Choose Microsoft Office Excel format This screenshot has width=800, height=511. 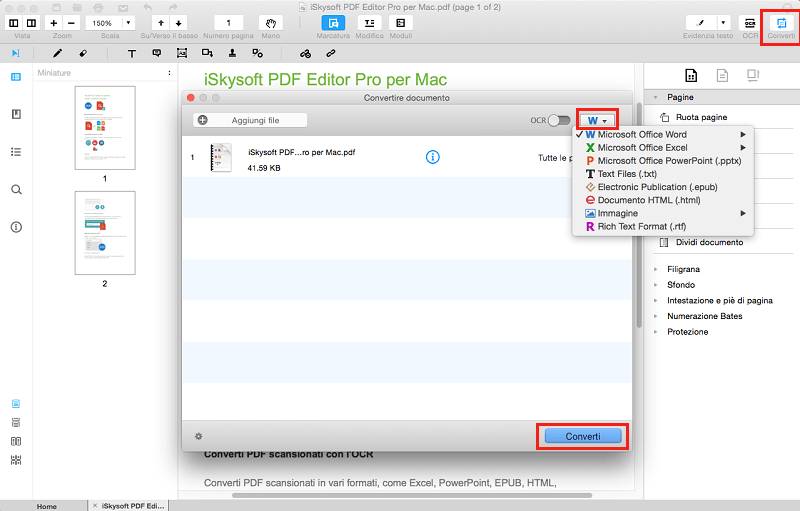click(663, 148)
